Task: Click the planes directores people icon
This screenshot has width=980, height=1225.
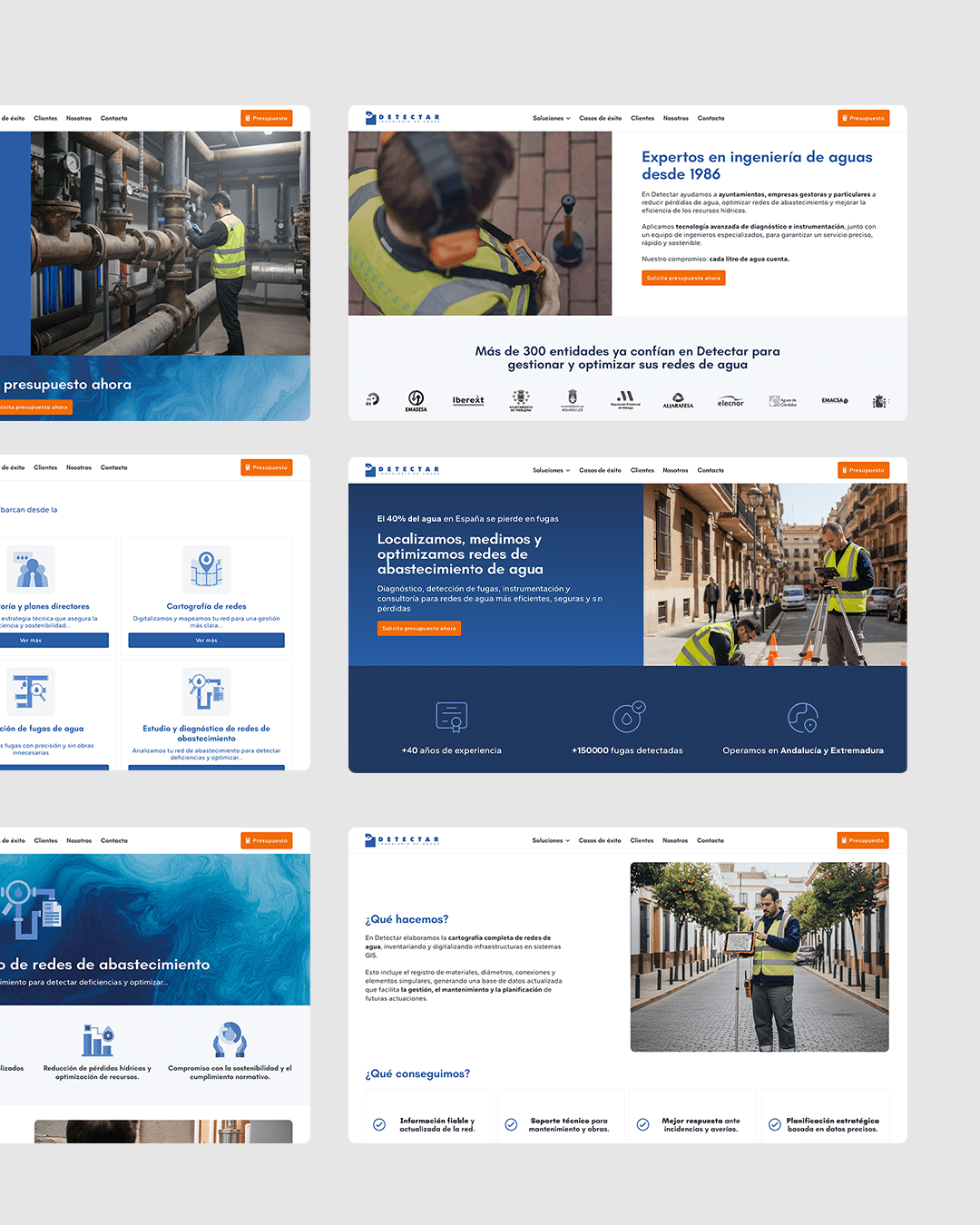Action: tap(31, 569)
